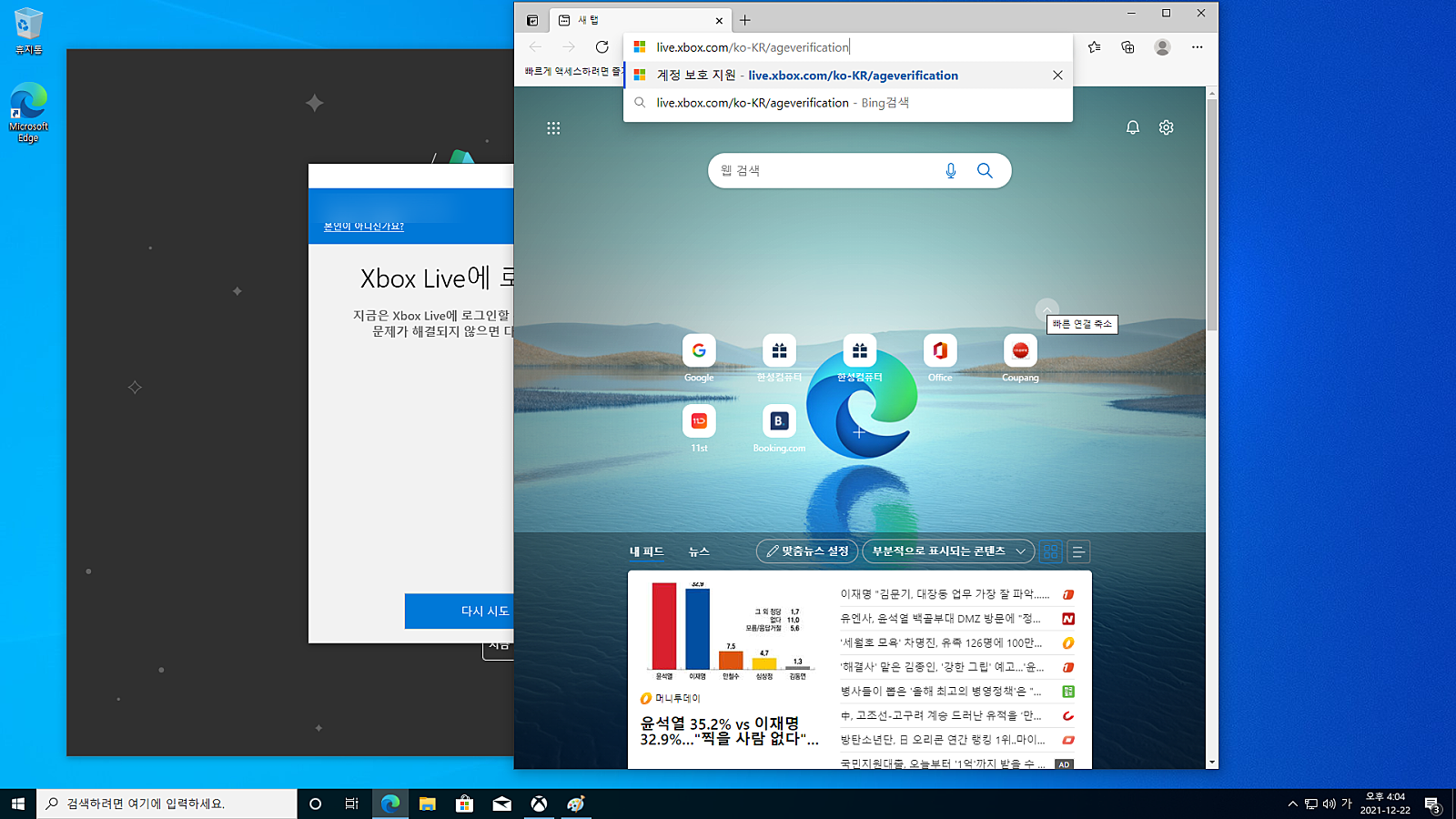Switch feed to grid layout view
1456x819 pixels.
pos(1051,551)
